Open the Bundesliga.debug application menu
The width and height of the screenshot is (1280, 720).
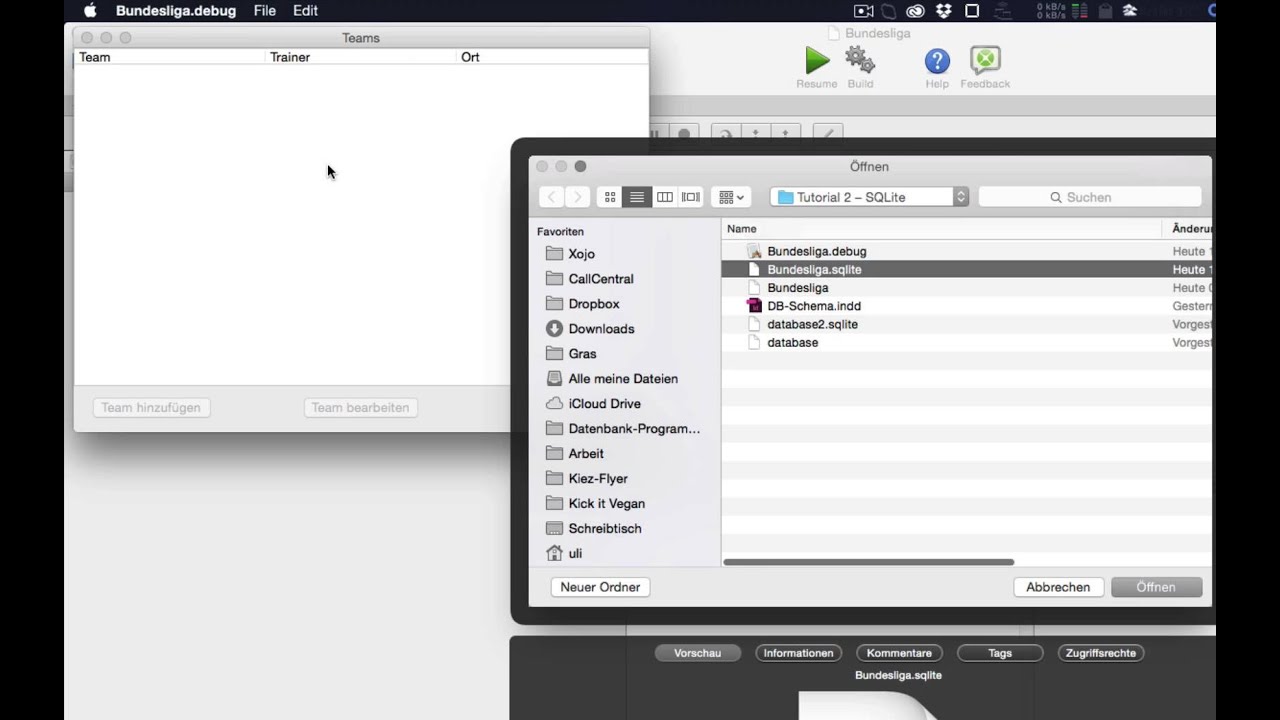(x=176, y=11)
